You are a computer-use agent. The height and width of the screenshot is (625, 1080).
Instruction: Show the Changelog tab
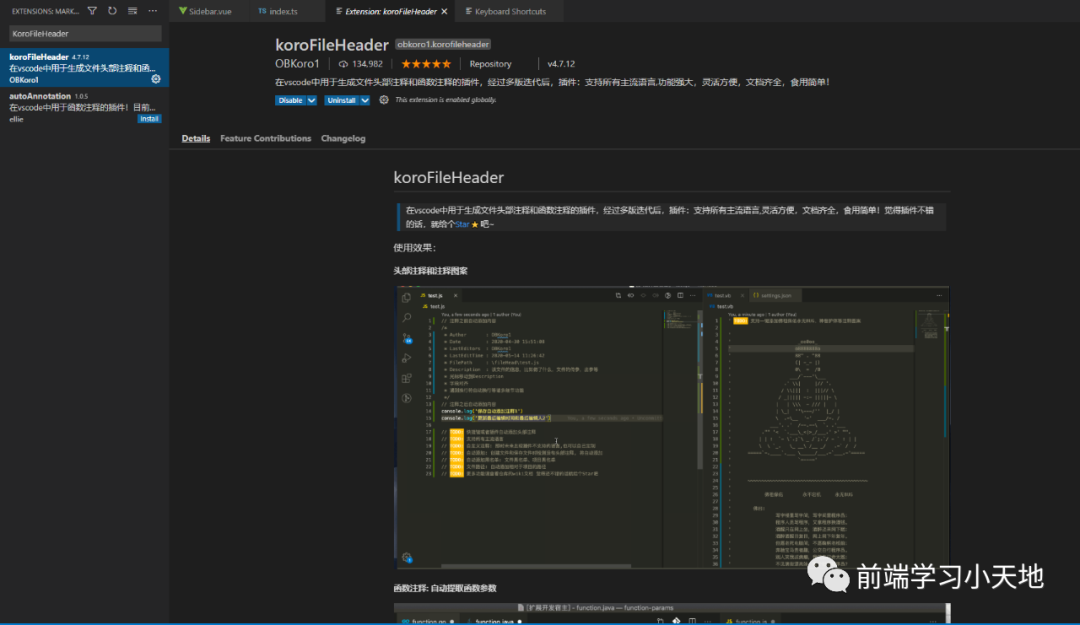coord(343,138)
